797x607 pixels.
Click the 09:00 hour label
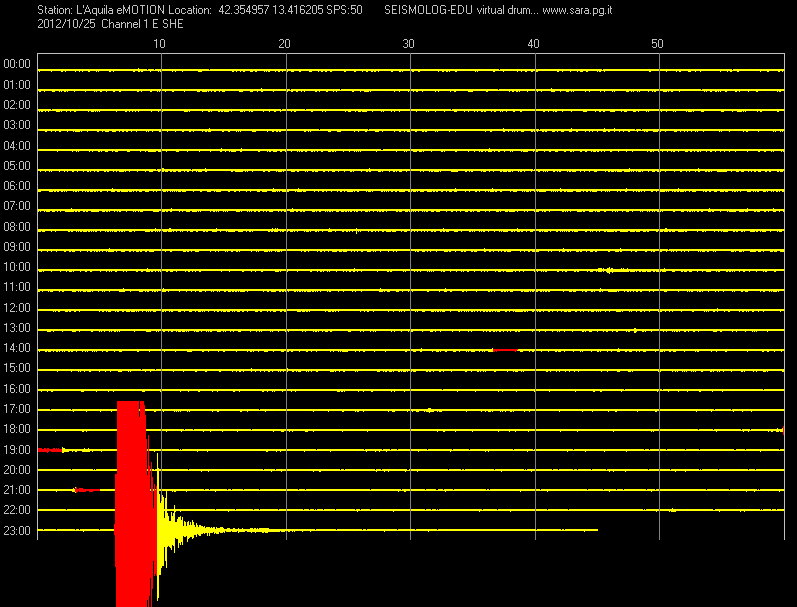coord(17,247)
